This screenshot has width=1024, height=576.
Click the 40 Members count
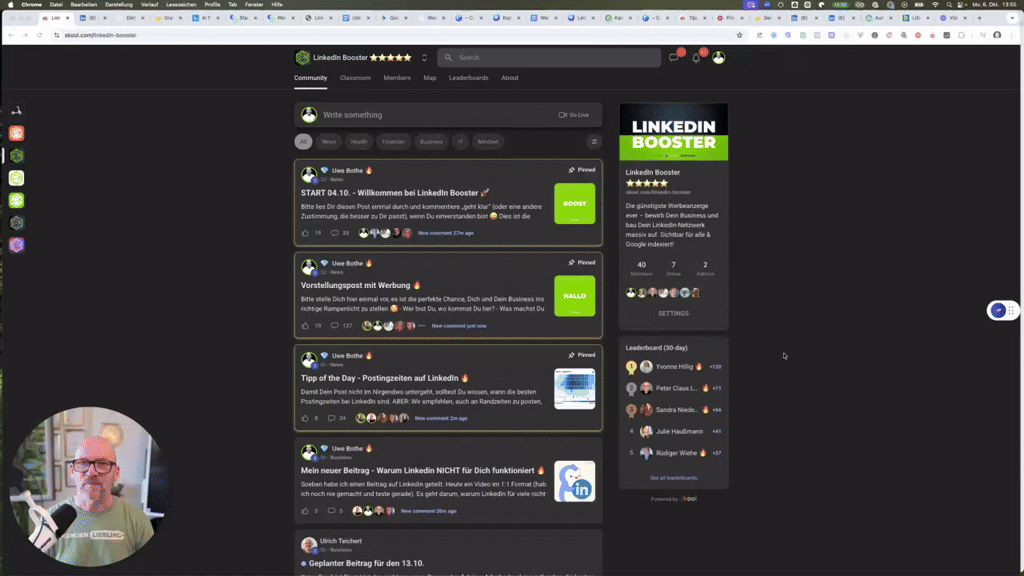pyautogui.click(x=641, y=268)
